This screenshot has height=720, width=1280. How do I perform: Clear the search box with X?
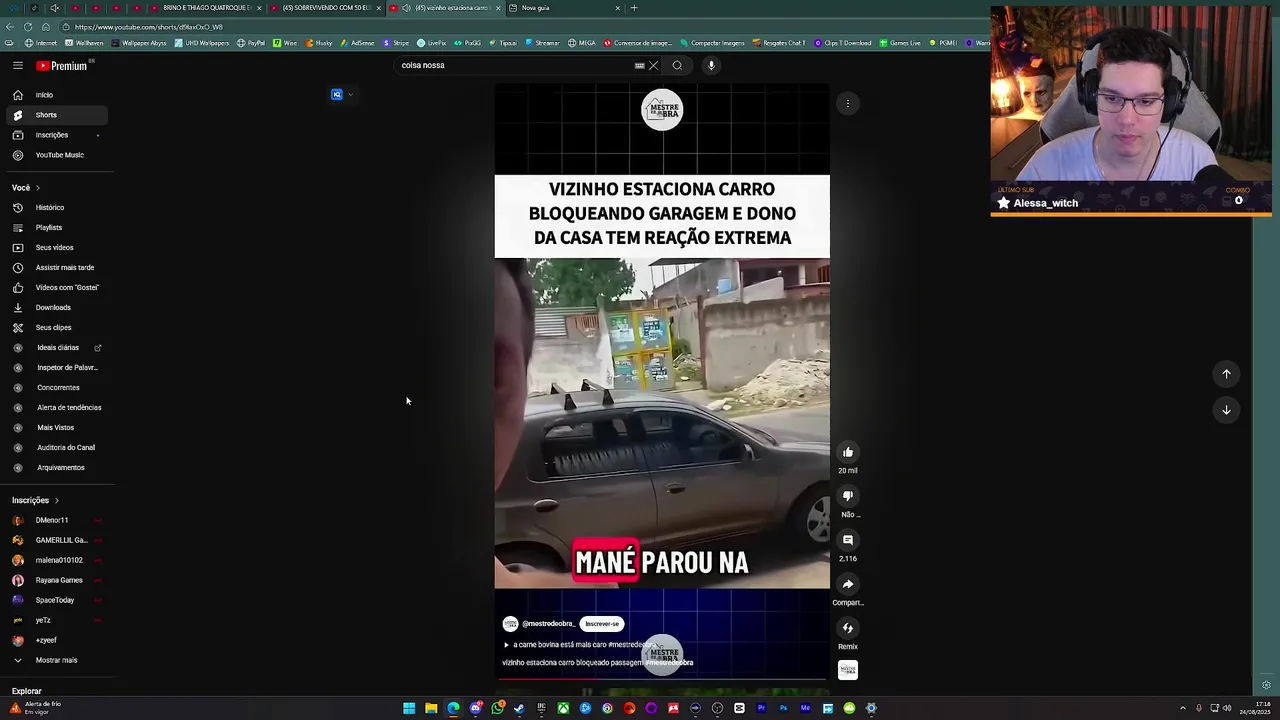(x=654, y=66)
